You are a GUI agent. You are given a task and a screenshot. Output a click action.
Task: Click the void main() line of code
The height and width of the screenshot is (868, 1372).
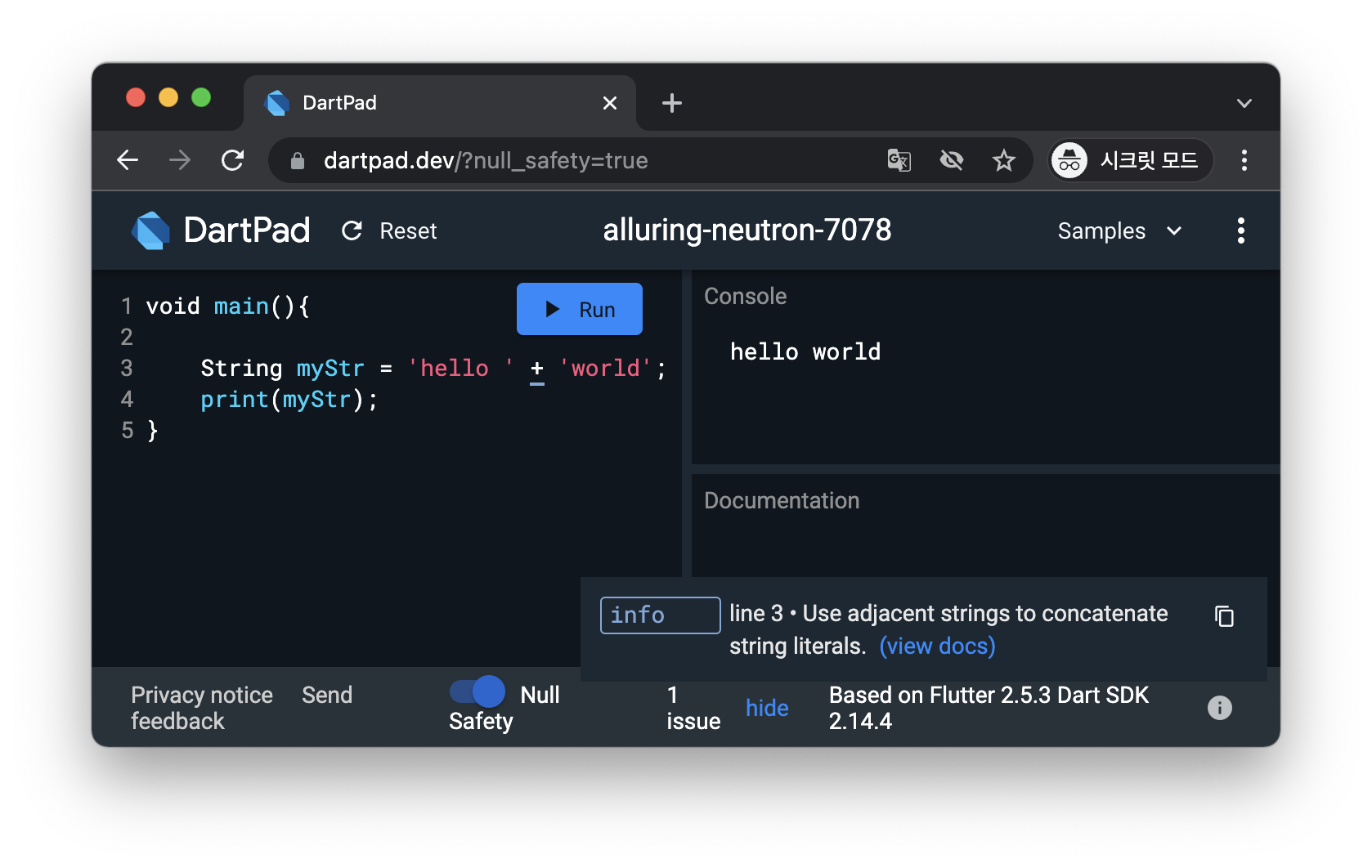(x=228, y=306)
